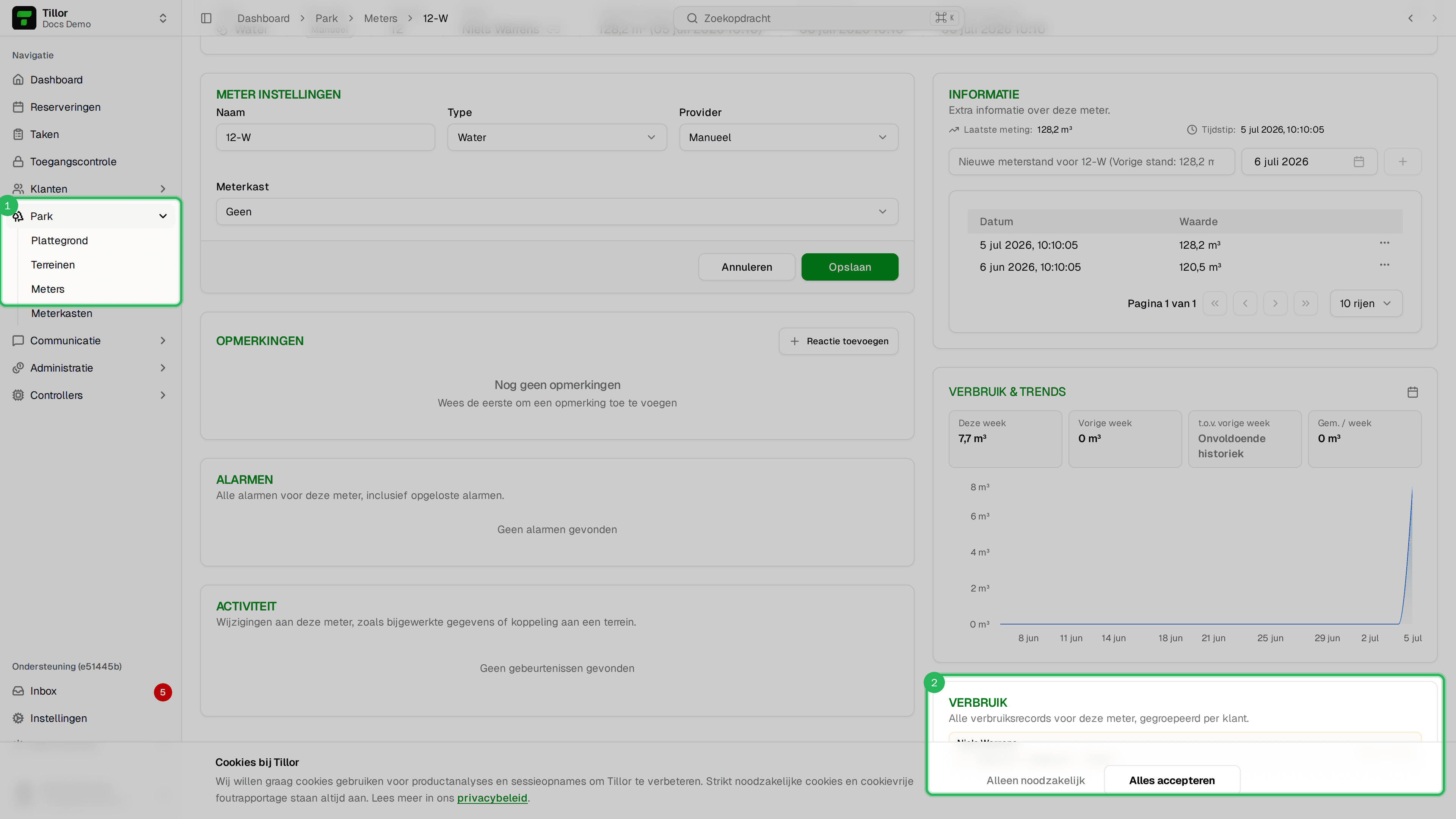
Task: Click the Park breadcrumb
Action: coord(327,18)
